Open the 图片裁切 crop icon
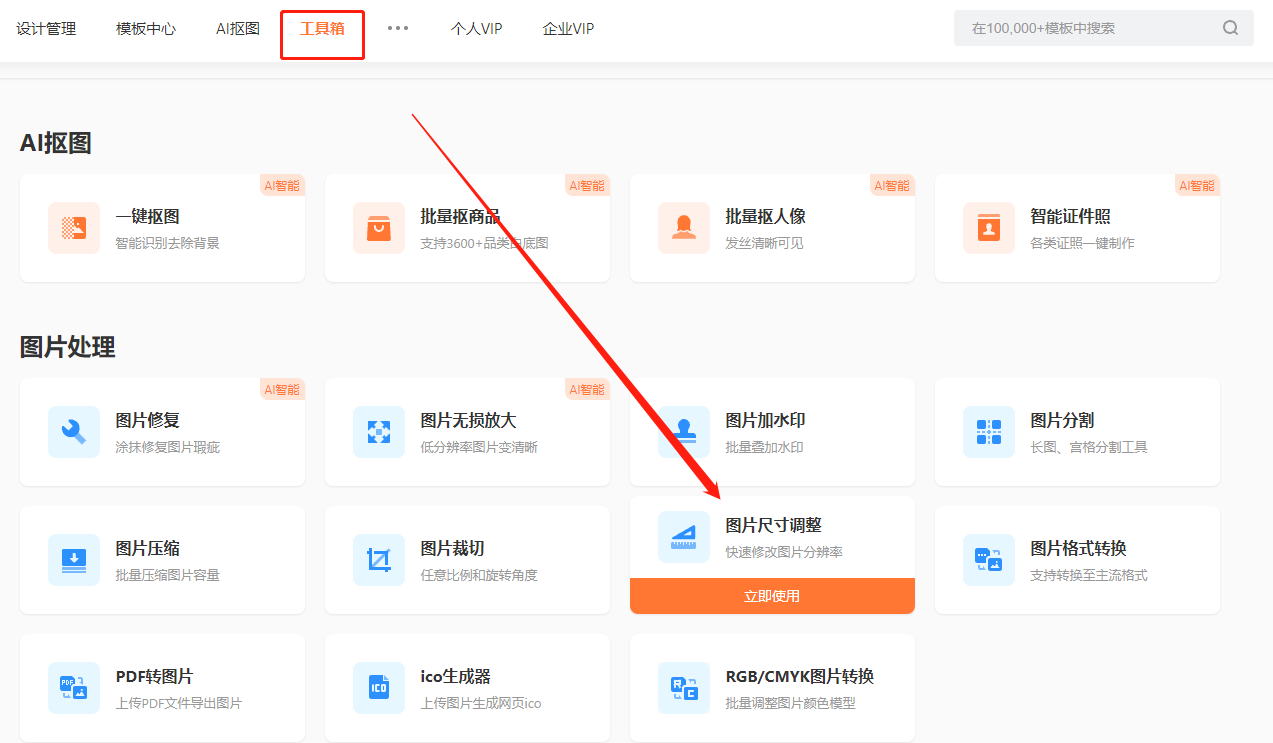Image resolution: width=1273 pixels, height=743 pixels. point(379,560)
